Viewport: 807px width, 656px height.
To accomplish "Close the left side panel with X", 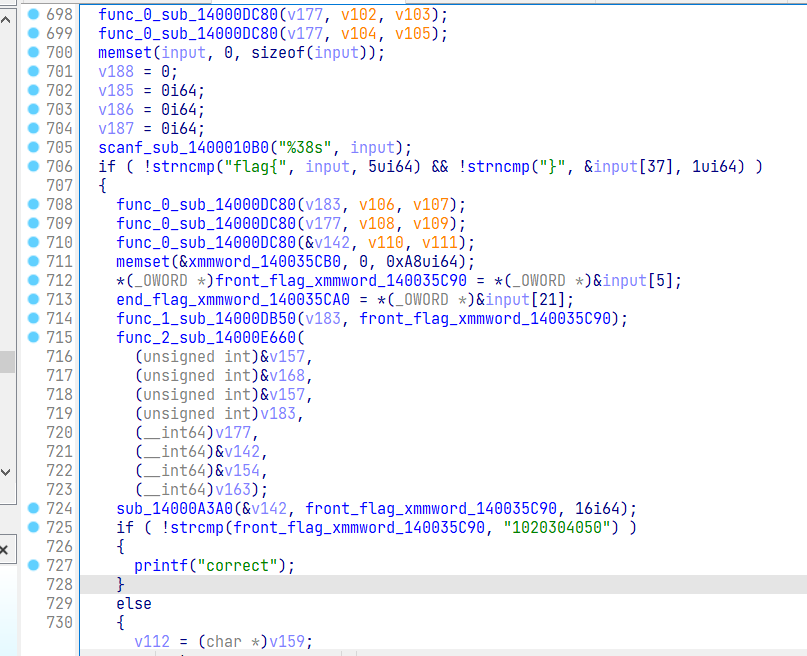I will pos(6,550).
